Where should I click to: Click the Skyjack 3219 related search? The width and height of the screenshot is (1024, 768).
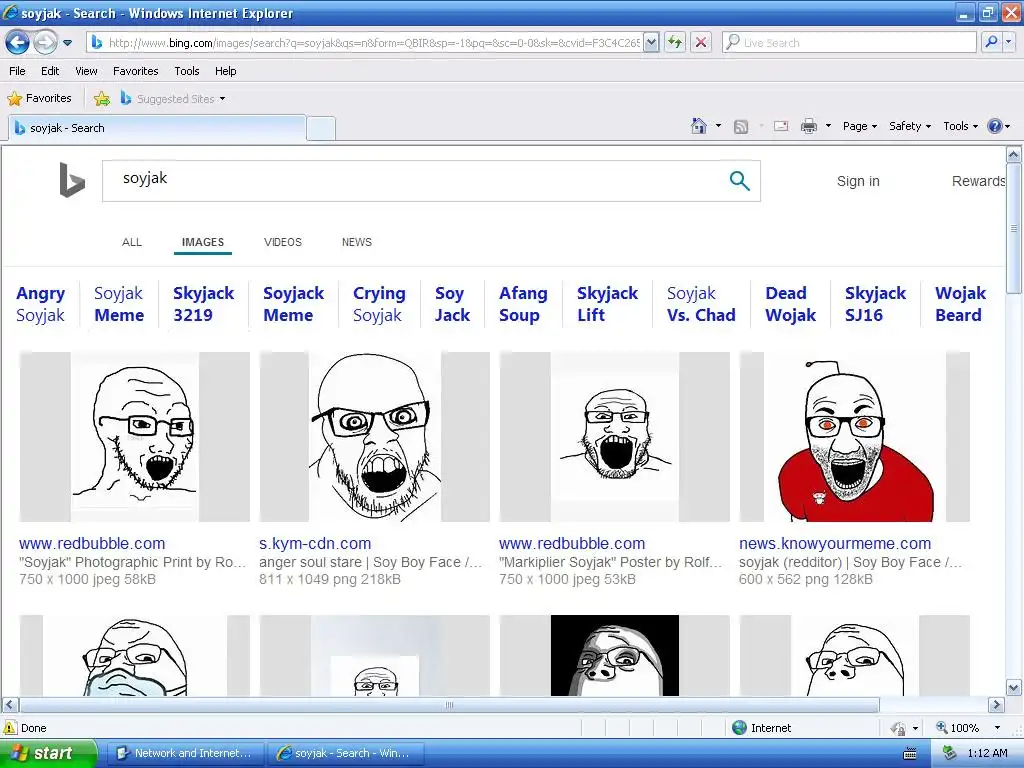coord(203,304)
